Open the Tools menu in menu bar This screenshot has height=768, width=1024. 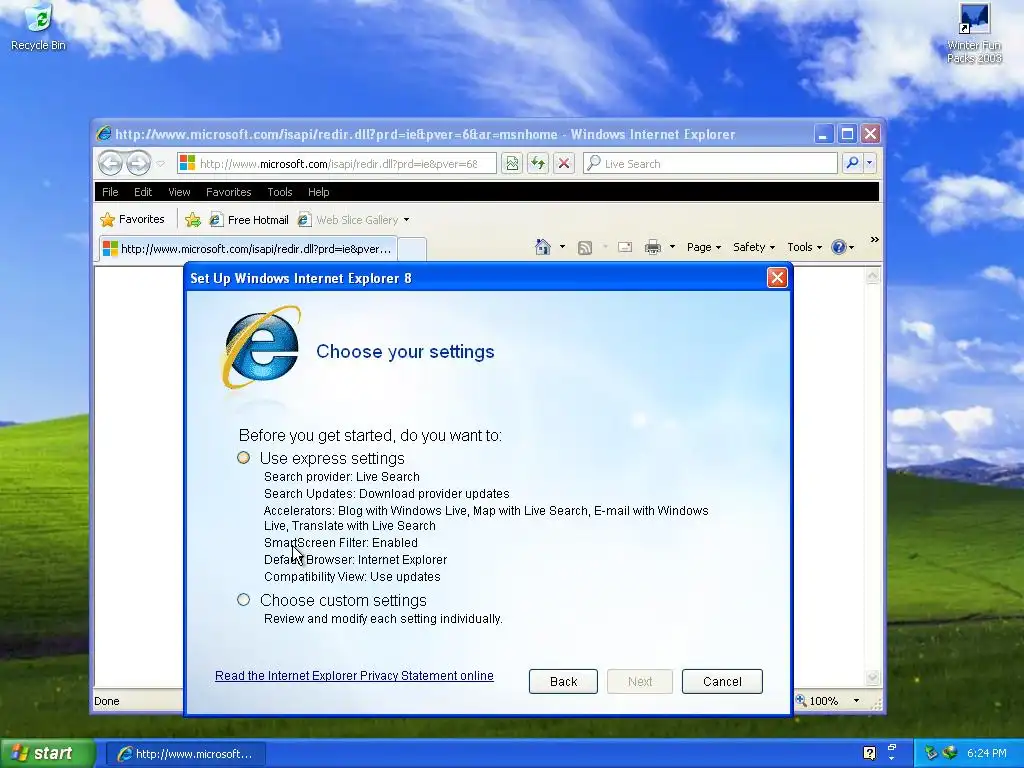[280, 192]
